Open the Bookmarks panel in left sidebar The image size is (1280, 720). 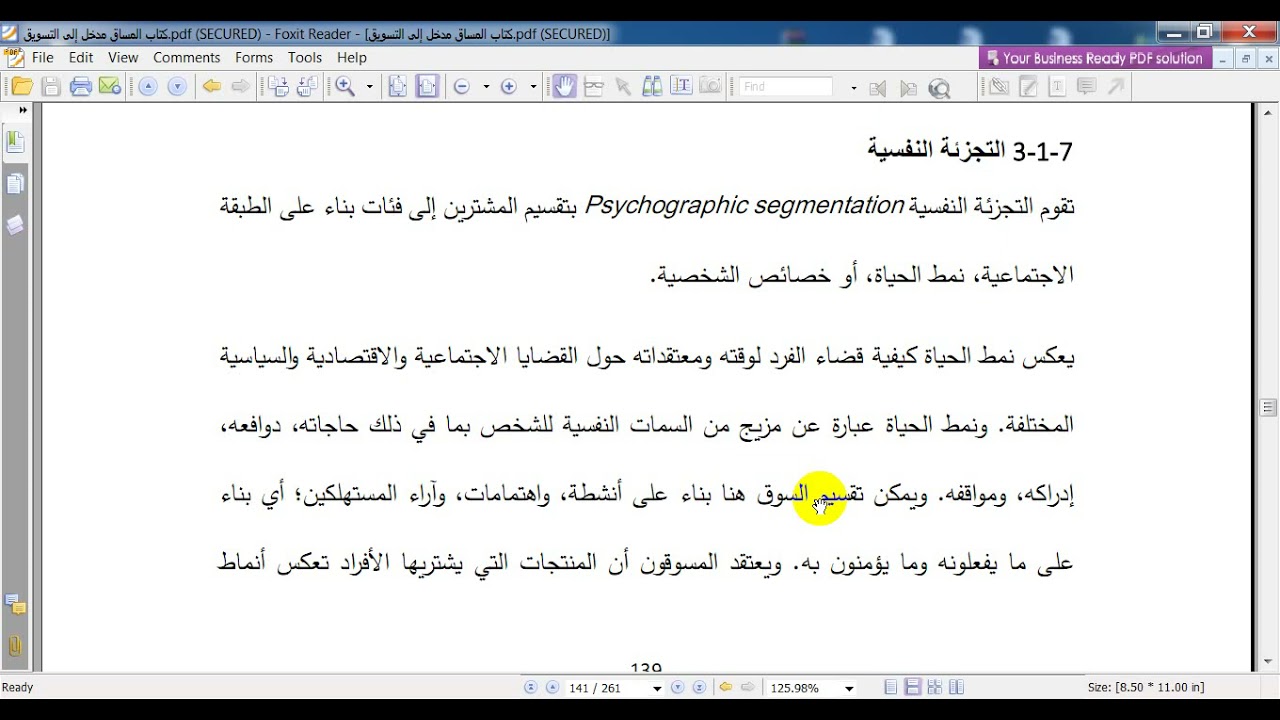15,142
